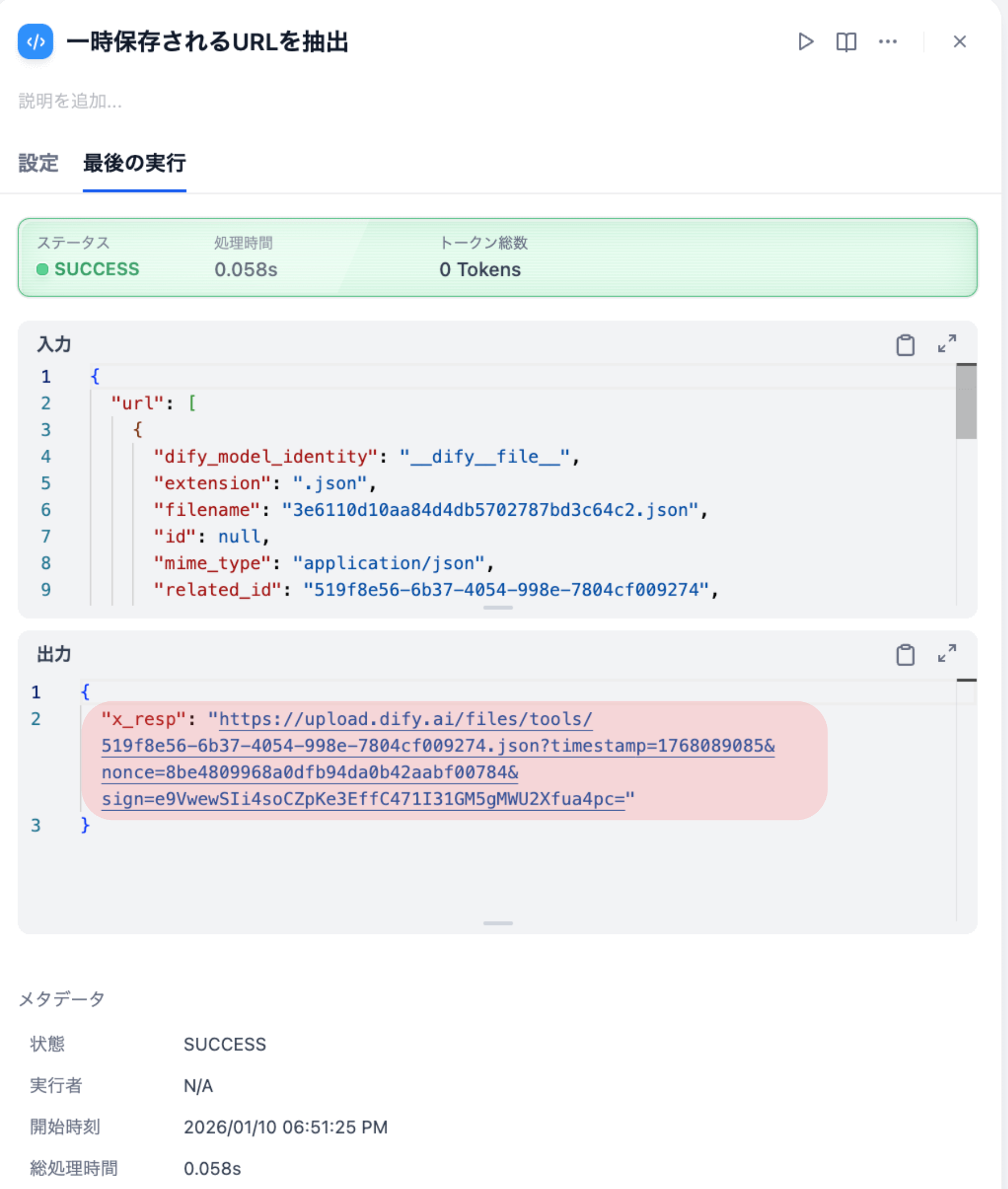Copy the 入力 JSON to clipboard
The width and height of the screenshot is (1008, 1189).
click(905, 345)
